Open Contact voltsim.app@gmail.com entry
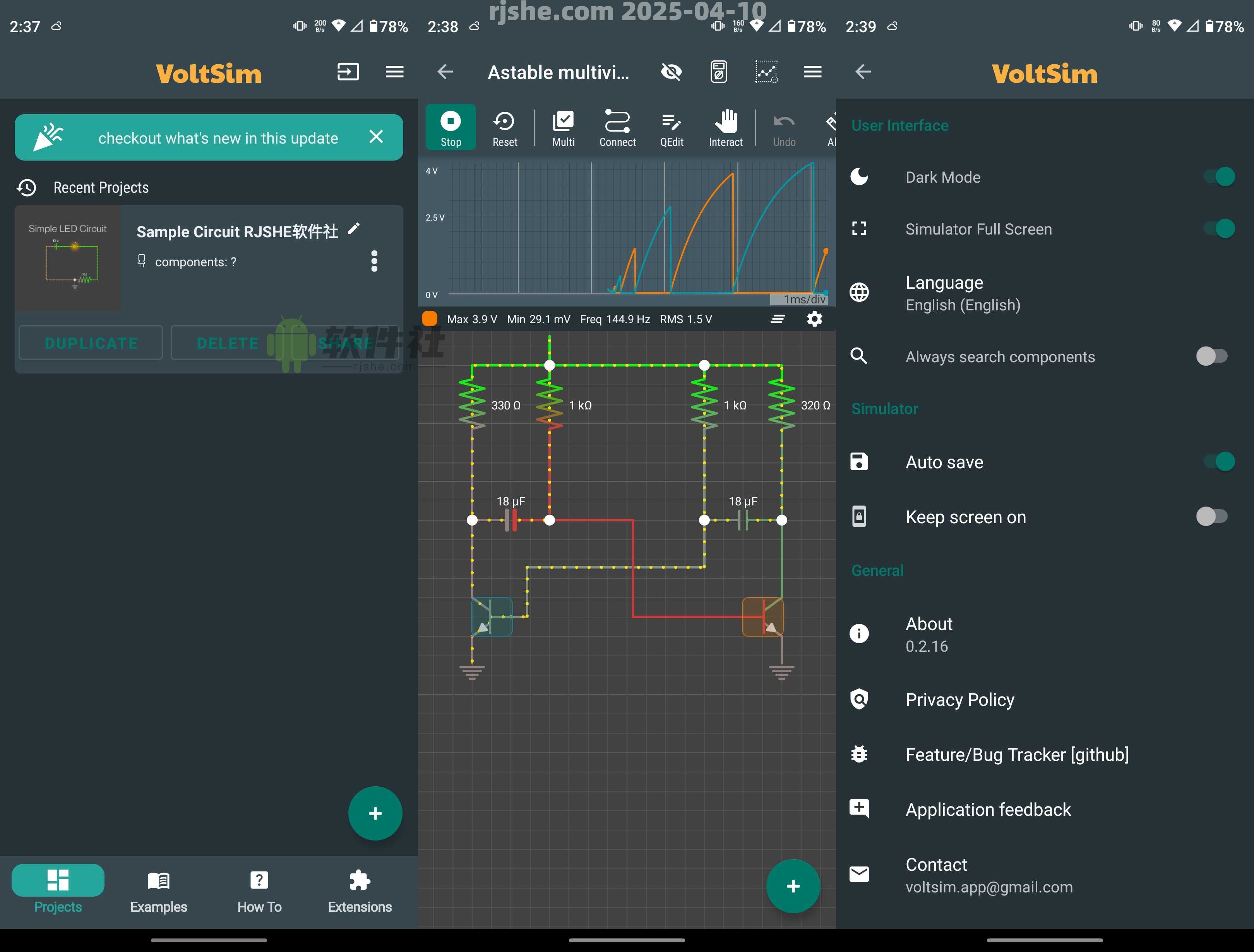Viewport: 1254px width, 952px height. pyautogui.click(x=1045, y=875)
